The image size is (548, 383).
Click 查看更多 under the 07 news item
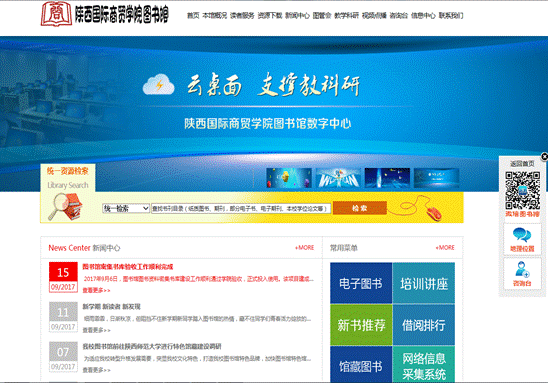[x=96, y=370]
